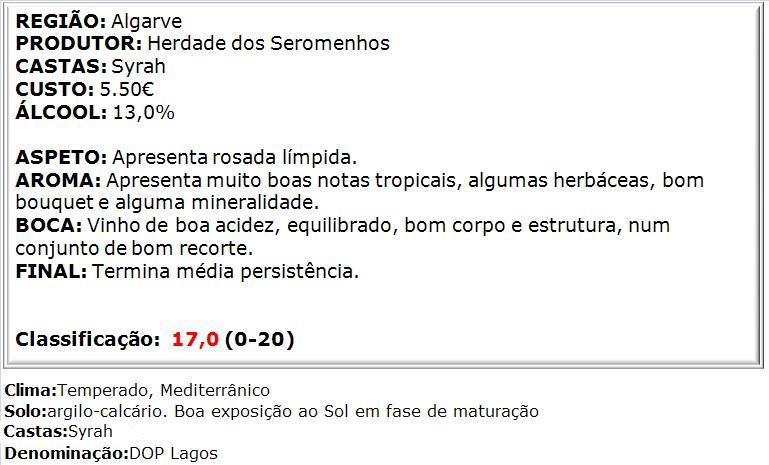Click the price 5.50€

126,89
